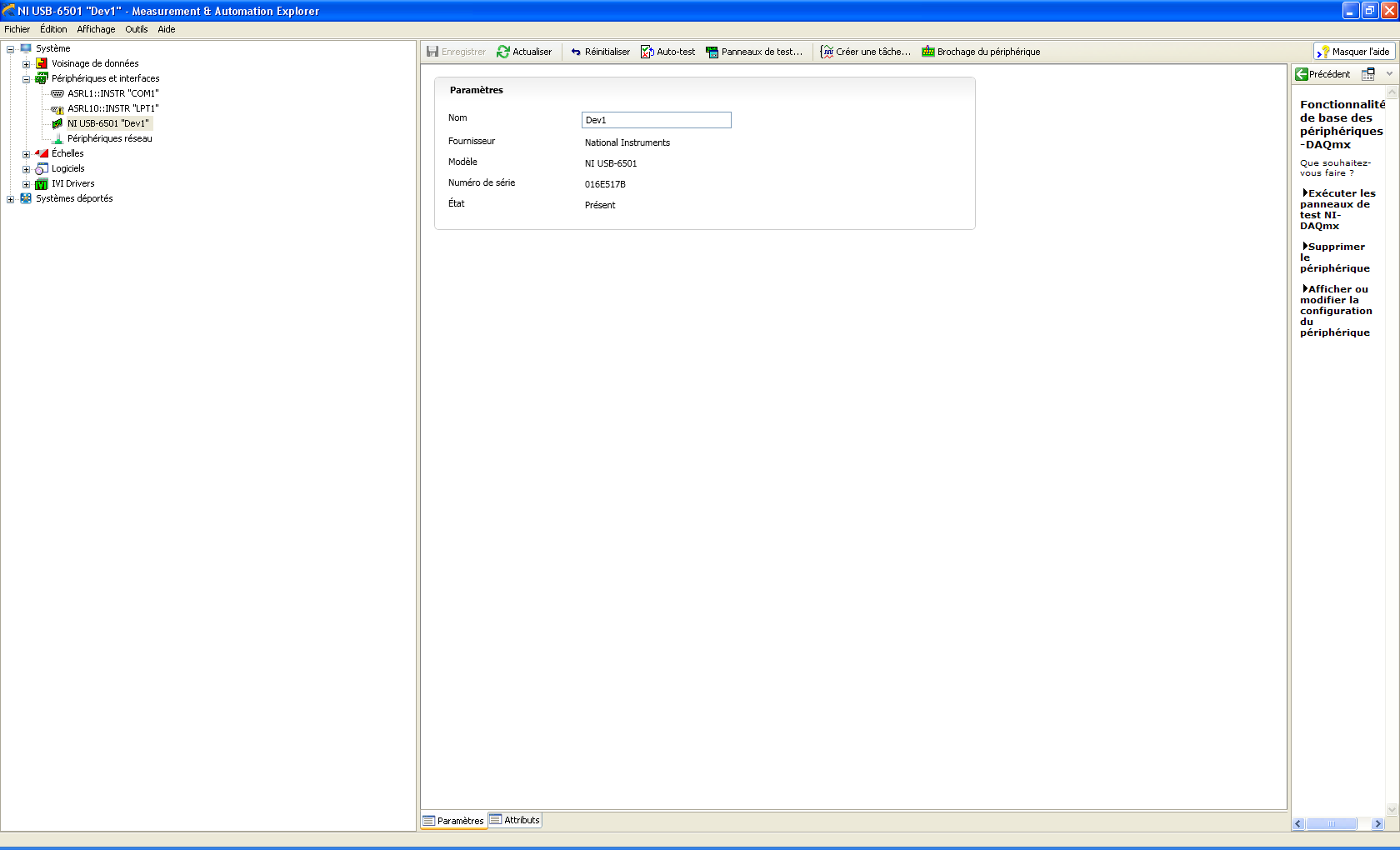
Task: Click Supprimer le périphérique help link
Action: (x=1335, y=257)
